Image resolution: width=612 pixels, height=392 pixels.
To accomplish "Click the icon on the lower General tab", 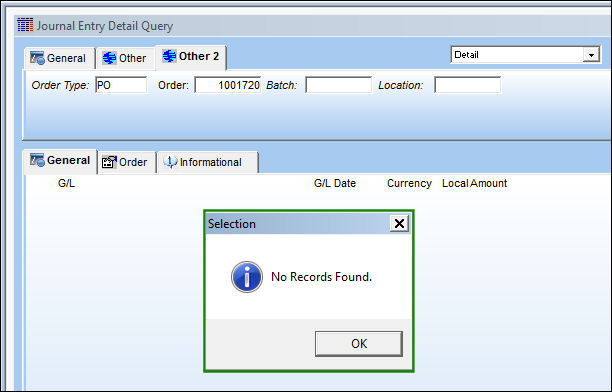I will click(37, 160).
